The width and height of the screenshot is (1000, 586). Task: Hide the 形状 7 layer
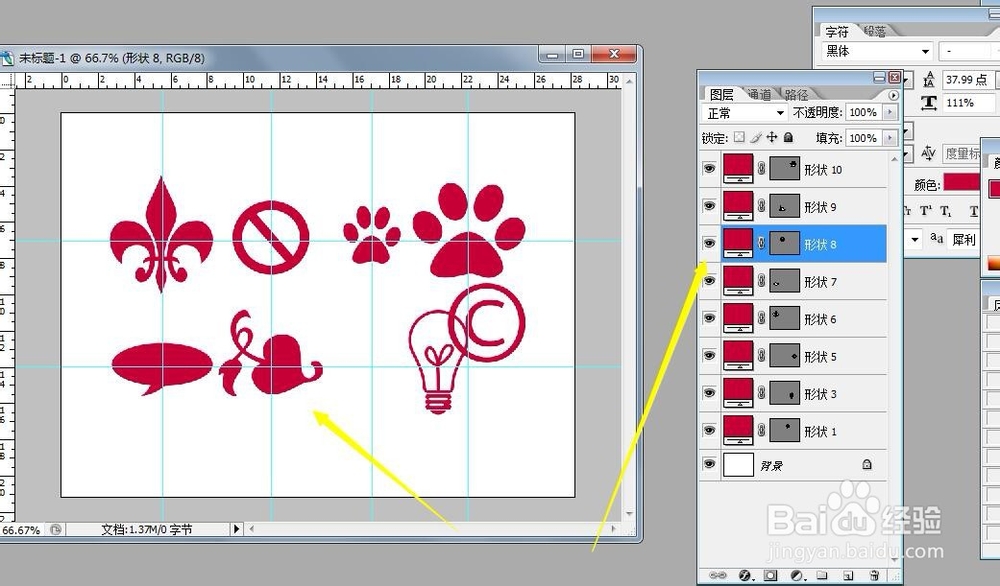(x=709, y=281)
